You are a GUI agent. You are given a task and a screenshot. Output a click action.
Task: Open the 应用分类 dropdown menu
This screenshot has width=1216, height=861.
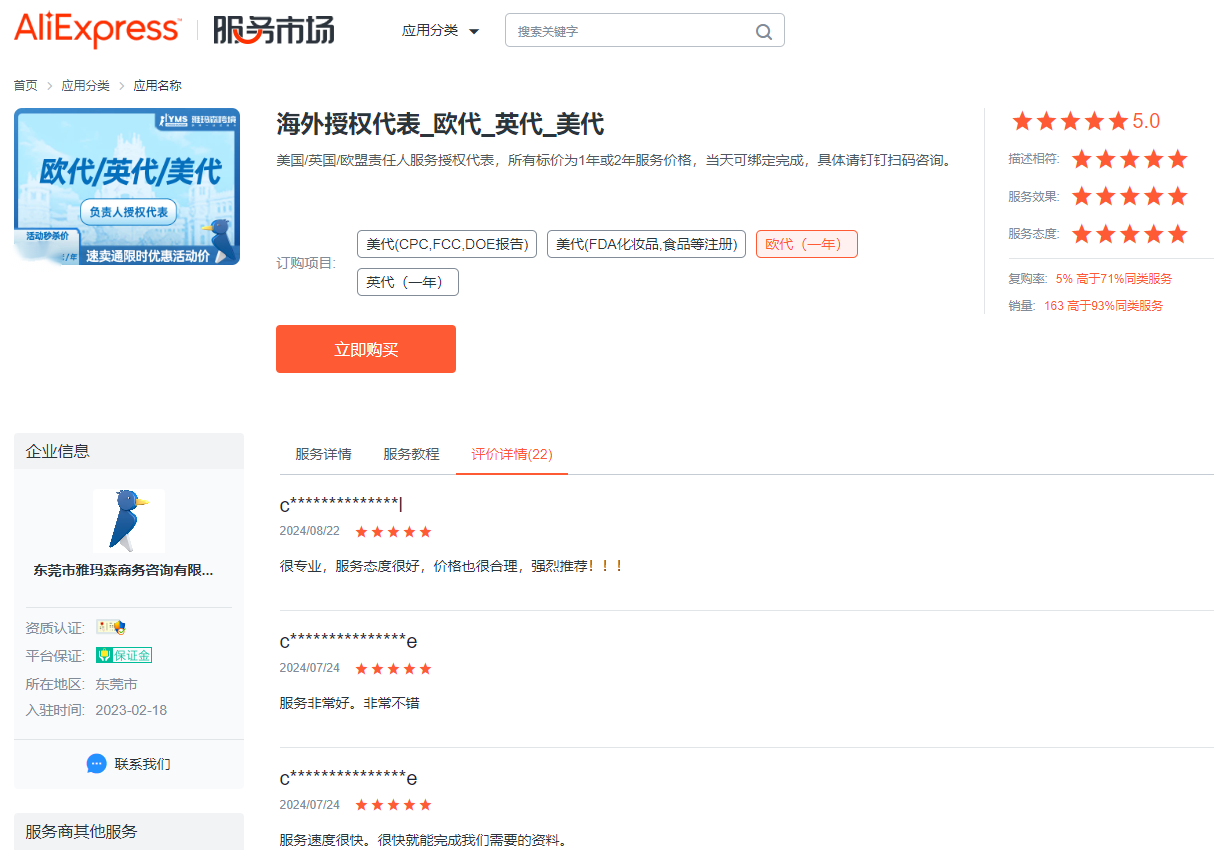click(440, 31)
